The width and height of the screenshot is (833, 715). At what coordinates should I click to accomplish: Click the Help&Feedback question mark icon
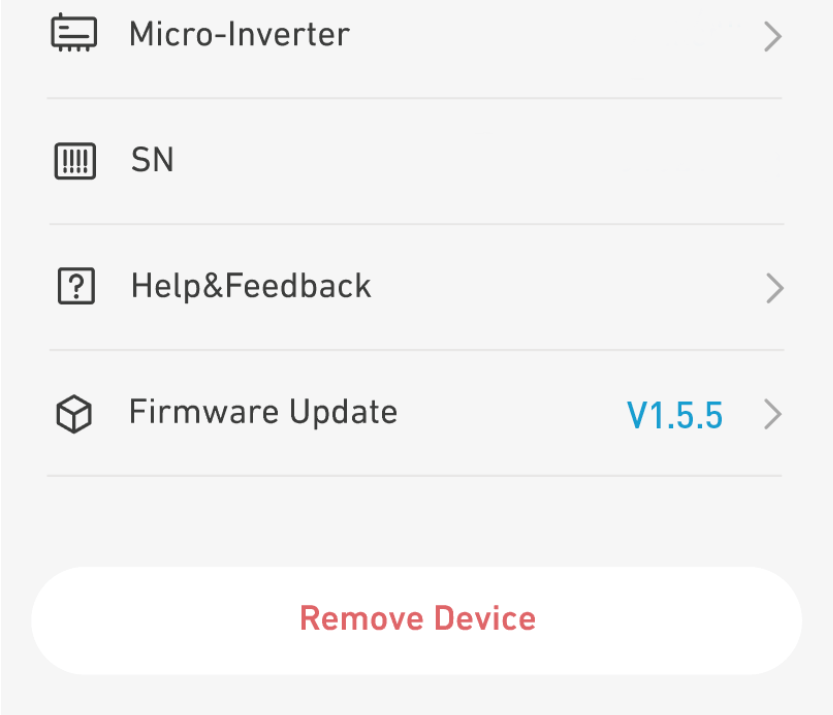pos(75,288)
